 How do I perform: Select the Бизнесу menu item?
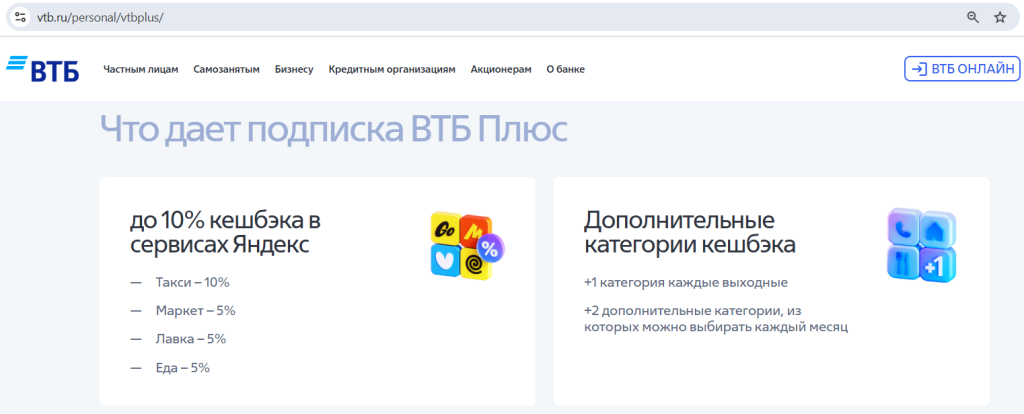click(294, 69)
